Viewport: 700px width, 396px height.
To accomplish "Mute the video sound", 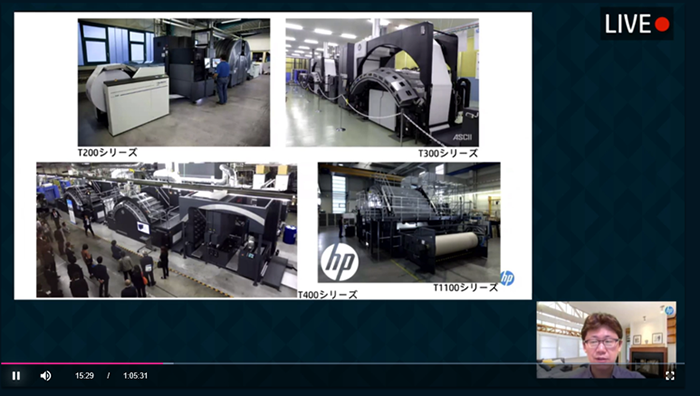I will [x=46, y=376].
